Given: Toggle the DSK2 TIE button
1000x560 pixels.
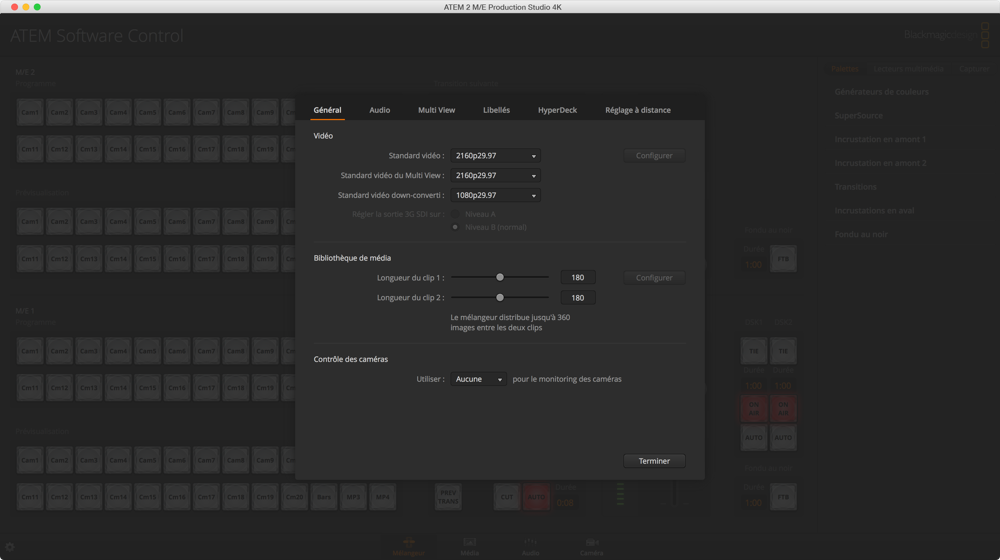Looking at the screenshot, I should point(783,351).
